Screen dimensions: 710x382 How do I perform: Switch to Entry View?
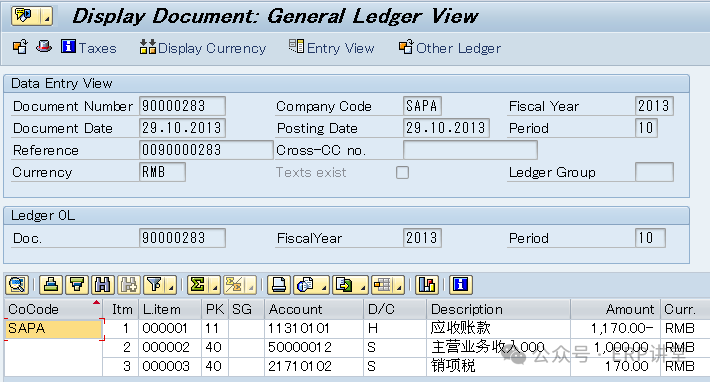[331, 47]
